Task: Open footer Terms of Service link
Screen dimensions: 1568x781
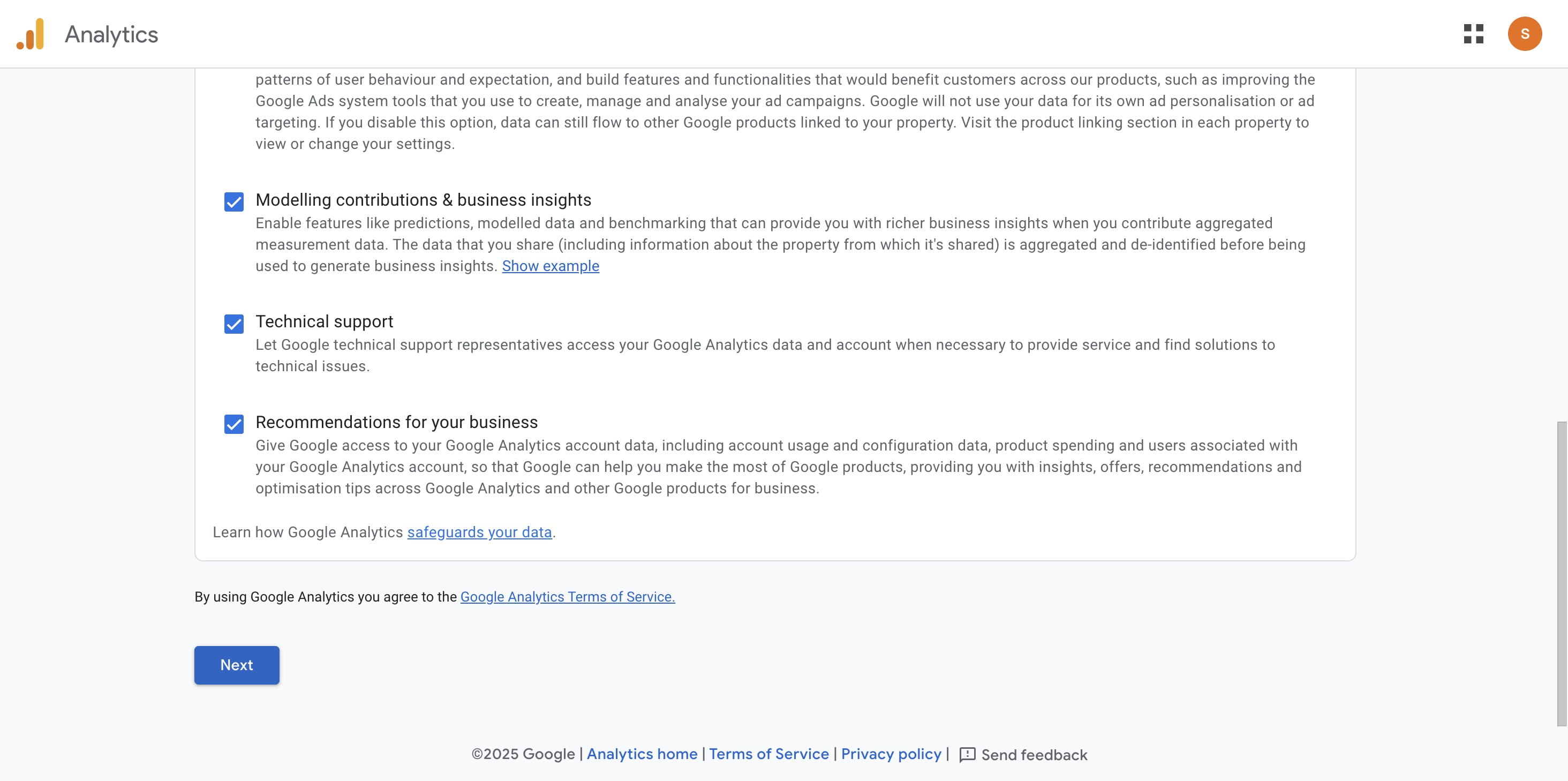Action: click(769, 754)
